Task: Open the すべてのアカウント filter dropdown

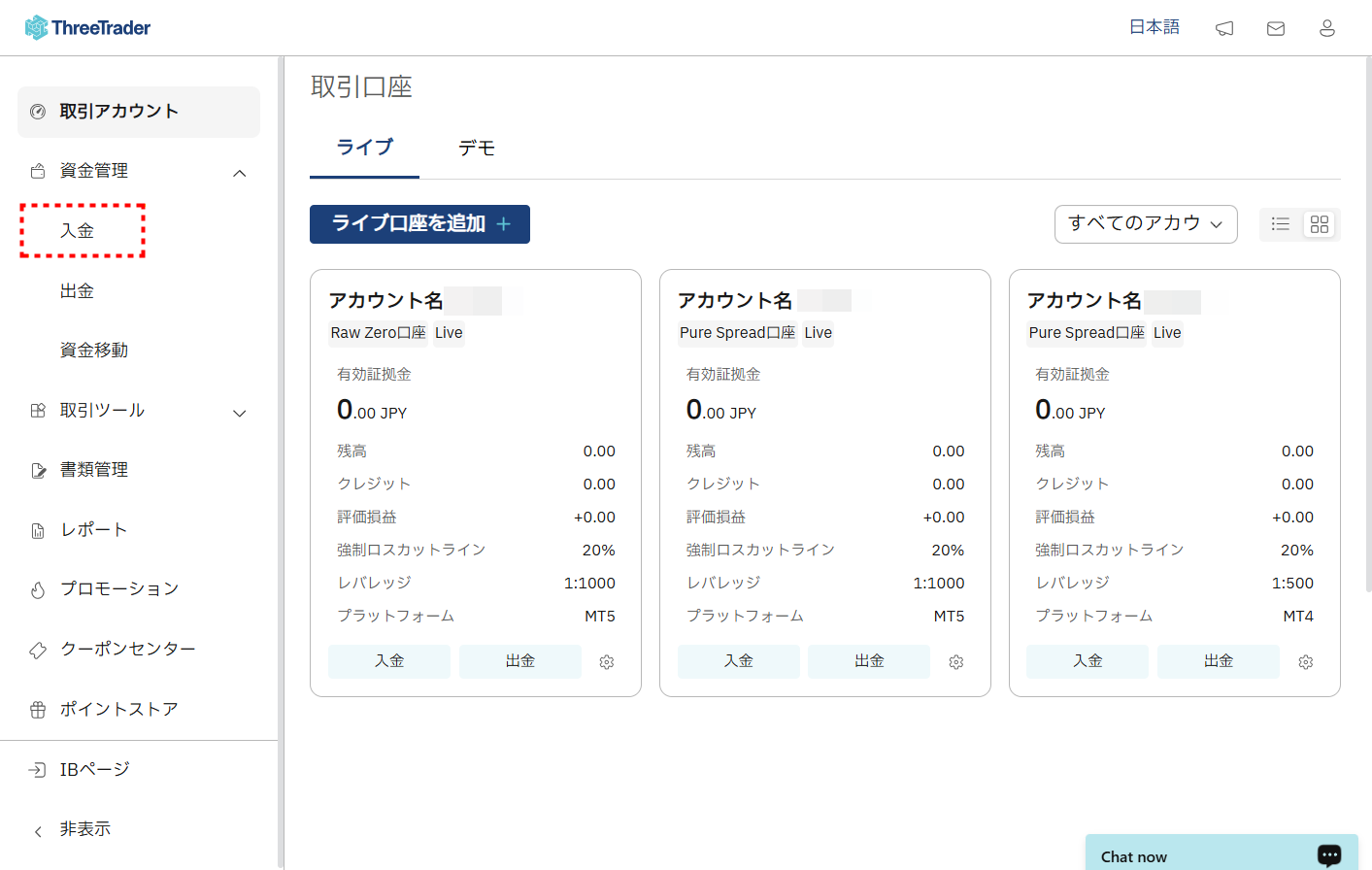Action: tap(1146, 224)
